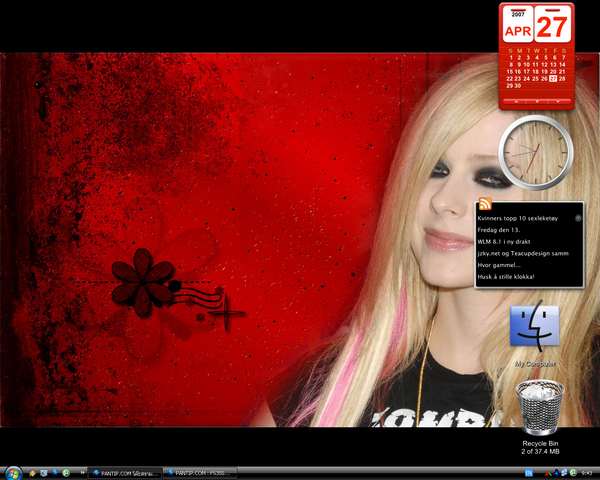Expand the quick launch overflow chevron
Viewport: 600px width, 480px height.
pyautogui.click(x=82, y=473)
